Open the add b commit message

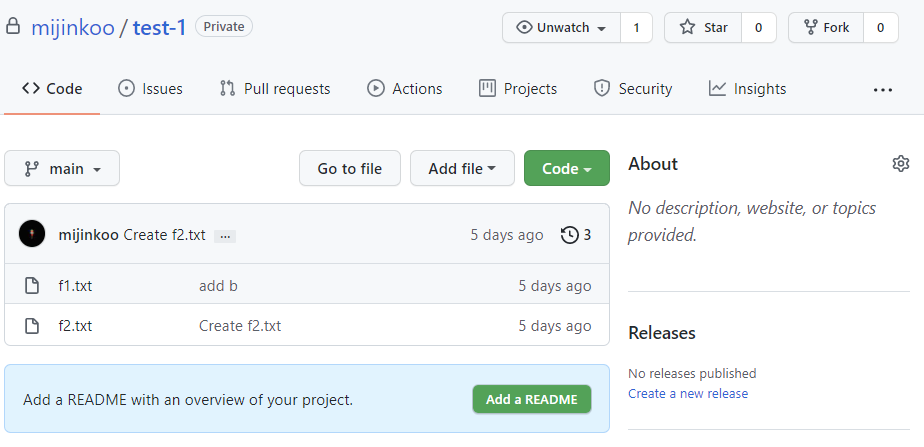click(219, 286)
